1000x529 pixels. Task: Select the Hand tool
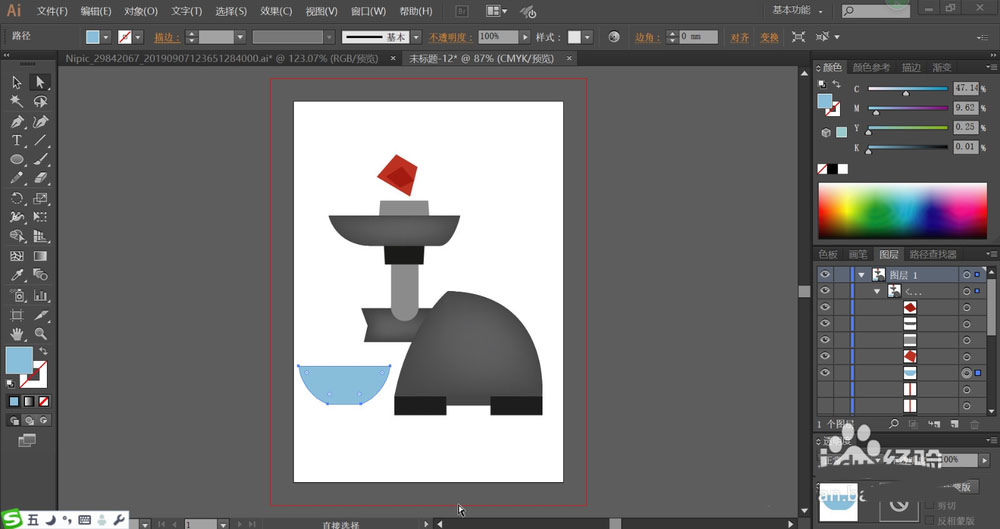tap(17, 334)
